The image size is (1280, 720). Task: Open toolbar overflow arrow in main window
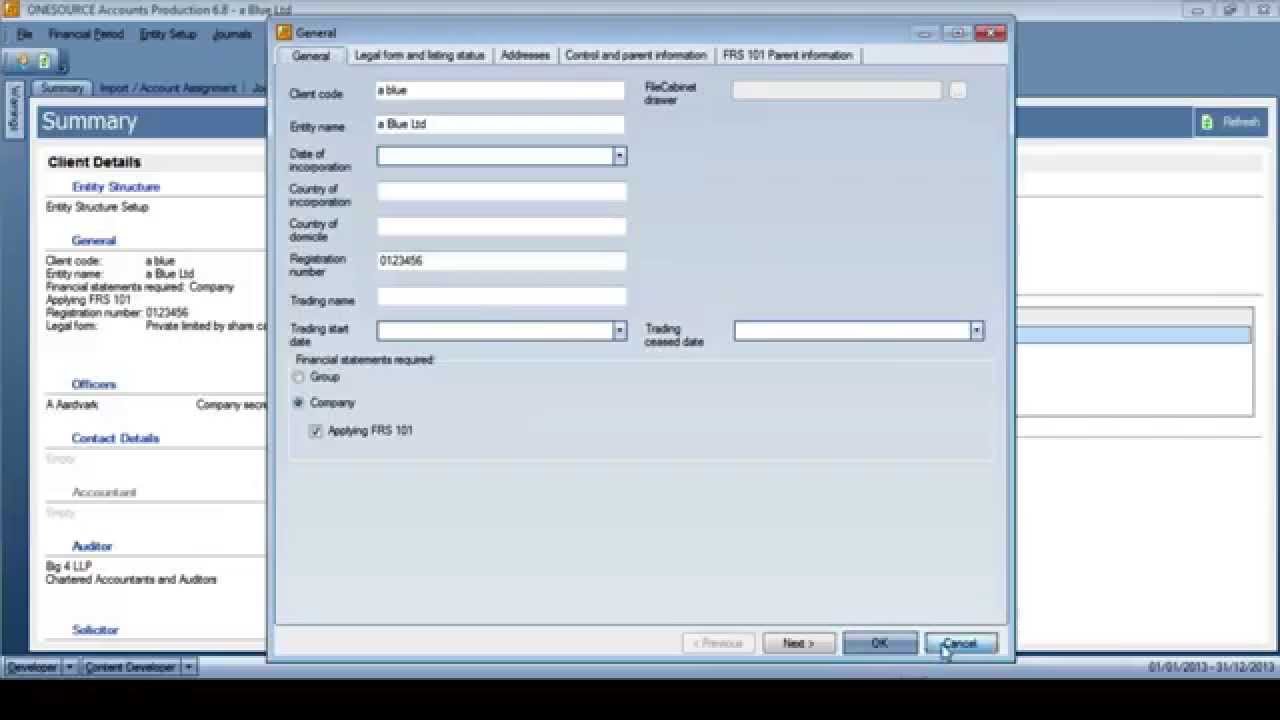point(61,67)
